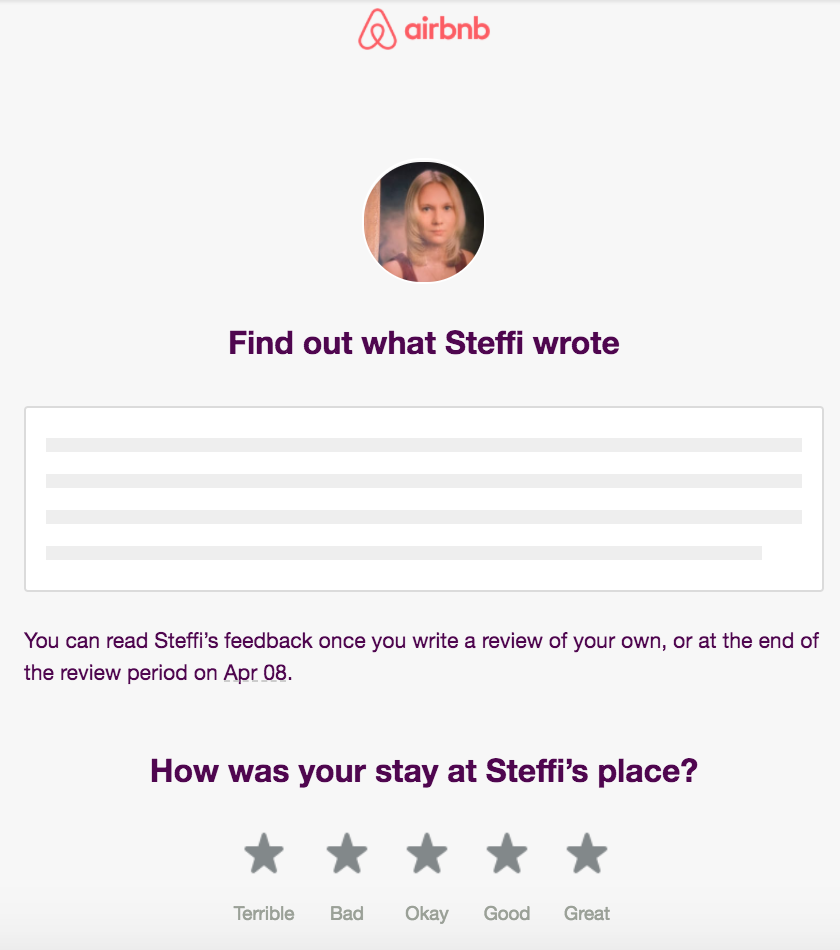Pick the 'Great' rating label text
840x950 pixels.
[x=586, y=913]
